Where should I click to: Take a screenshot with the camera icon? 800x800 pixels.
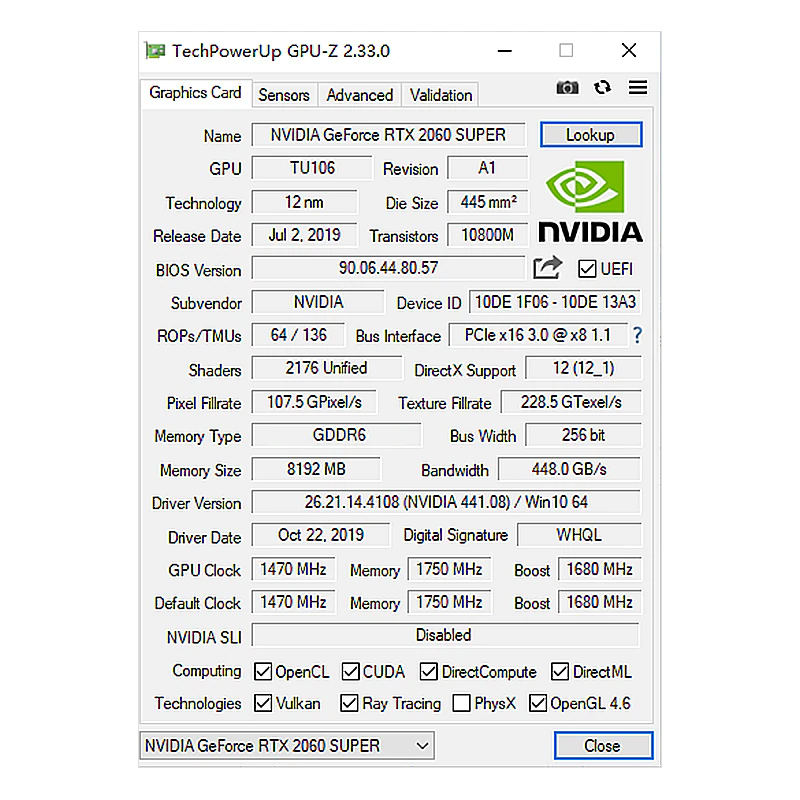click(x=567, y=88)
